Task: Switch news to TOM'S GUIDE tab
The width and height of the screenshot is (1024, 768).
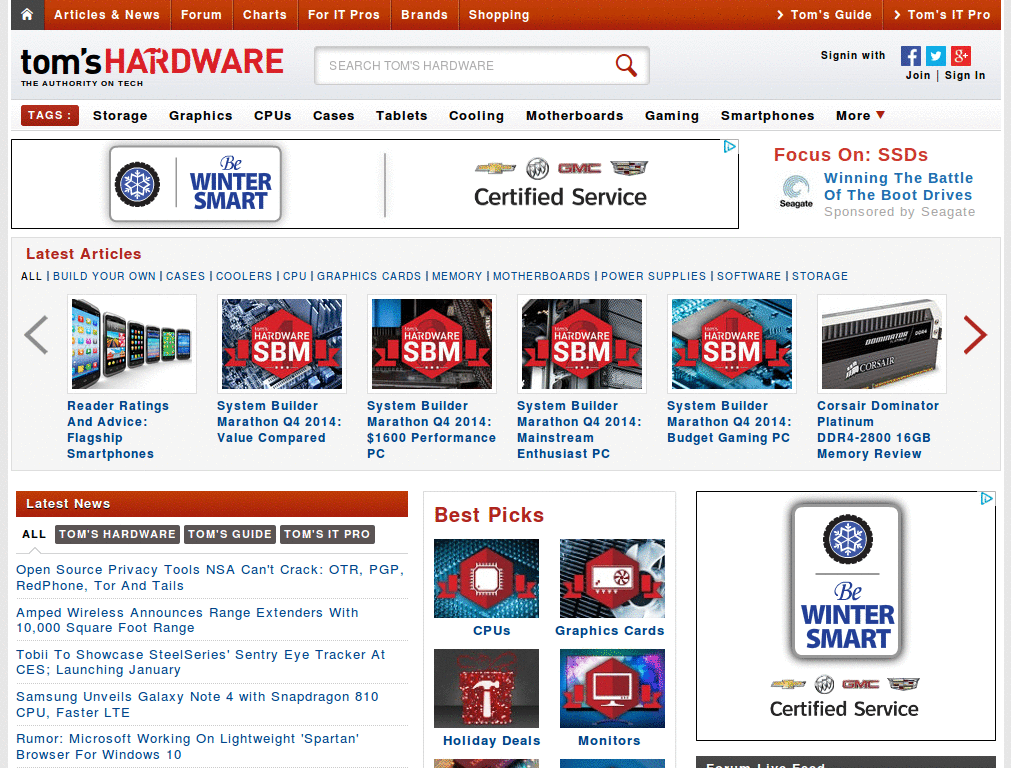Action: 230,534
